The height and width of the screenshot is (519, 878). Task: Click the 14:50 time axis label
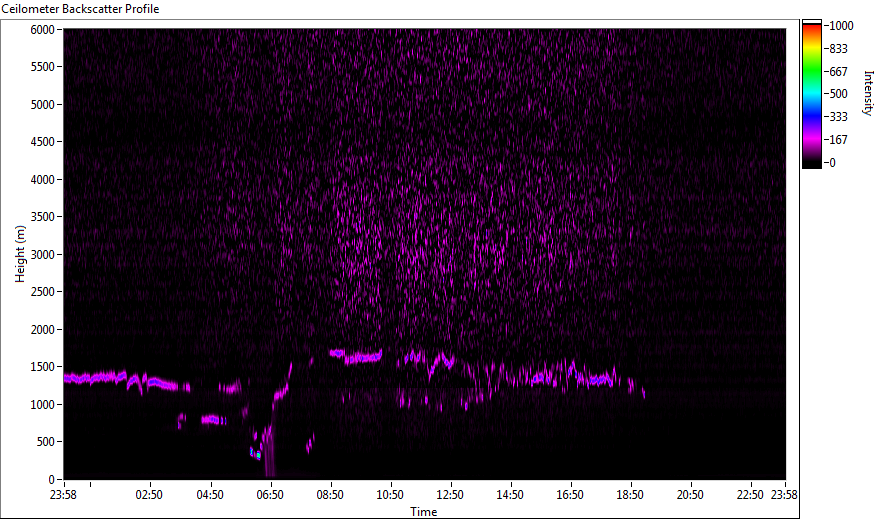point(510,495)
